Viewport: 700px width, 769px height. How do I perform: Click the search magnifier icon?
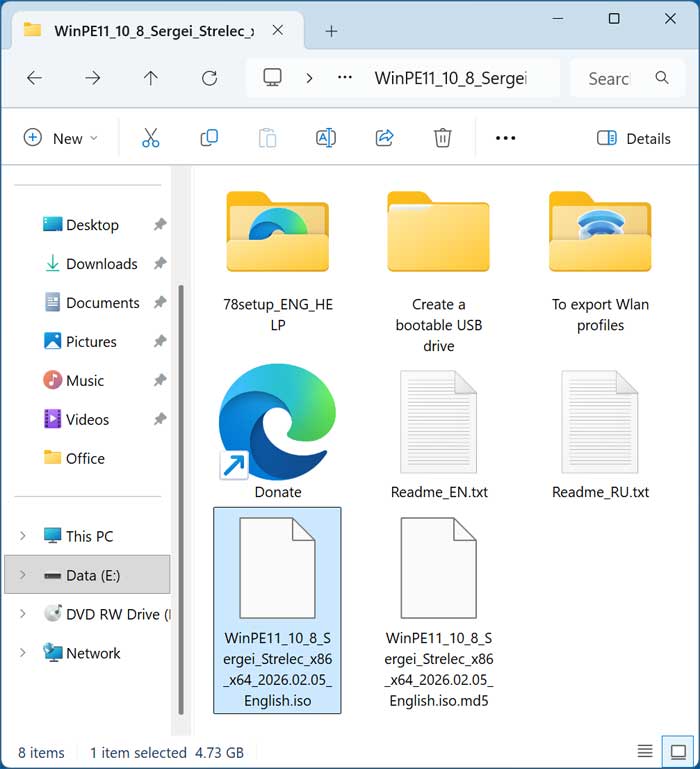(x=662, y=77)
